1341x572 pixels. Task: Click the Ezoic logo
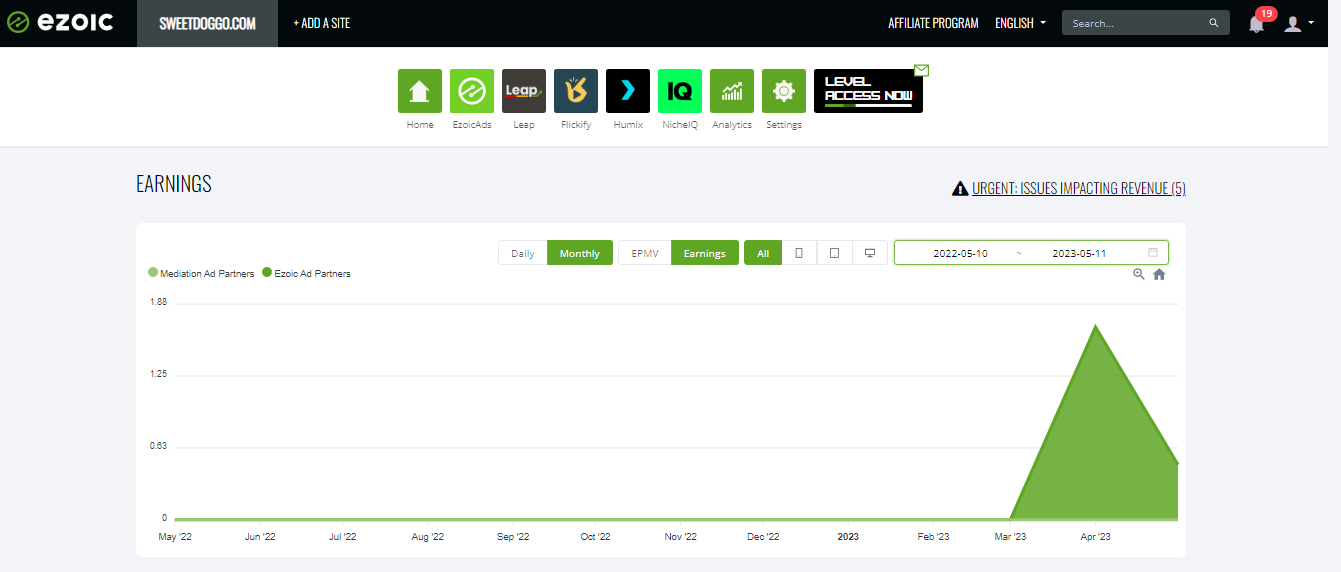click(x=59, y=22)
